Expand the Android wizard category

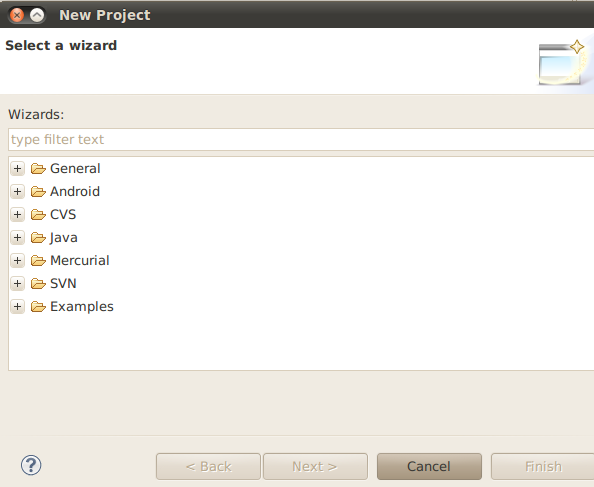17,192
